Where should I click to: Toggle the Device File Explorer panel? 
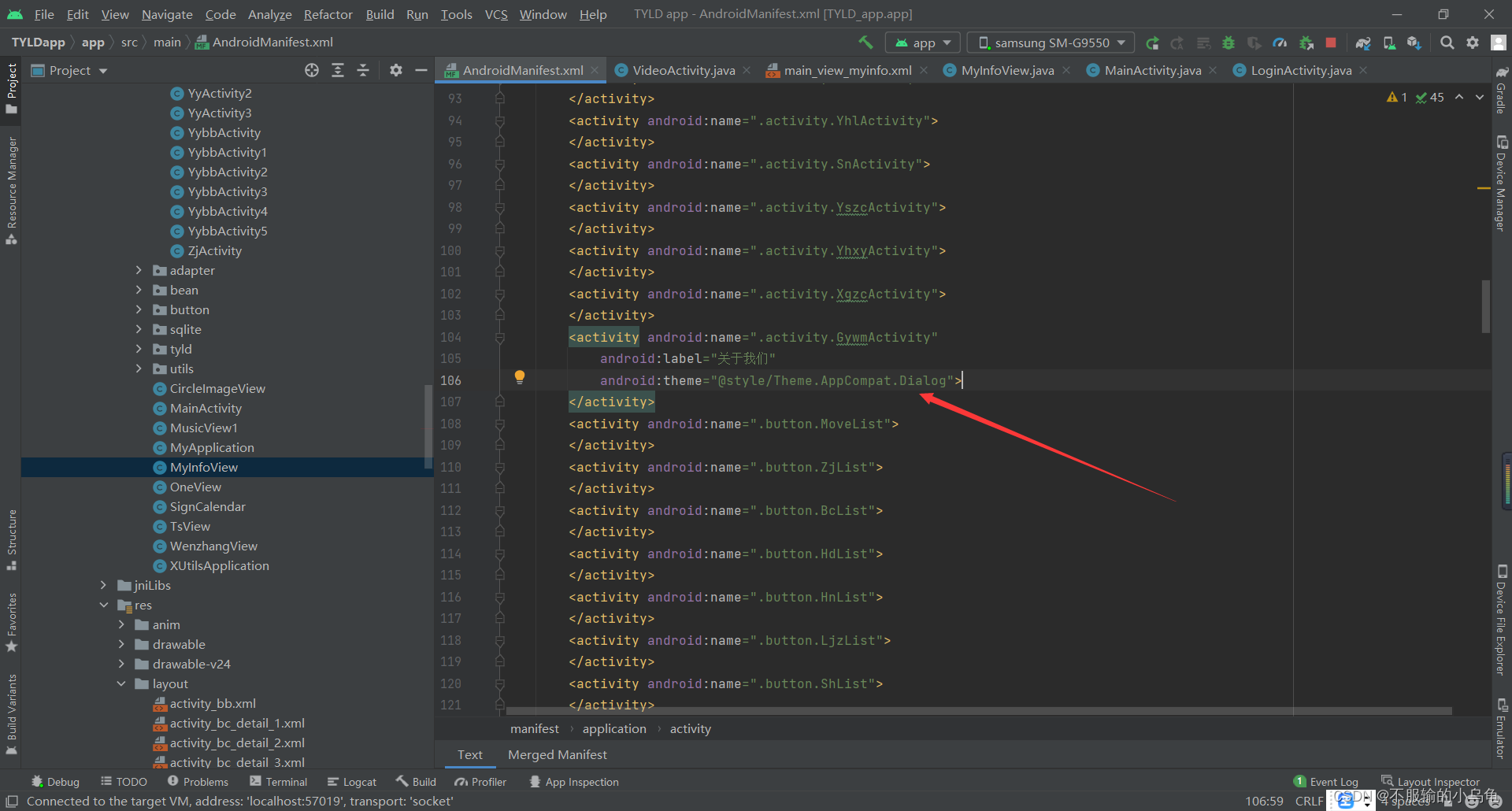(1503, 622)
